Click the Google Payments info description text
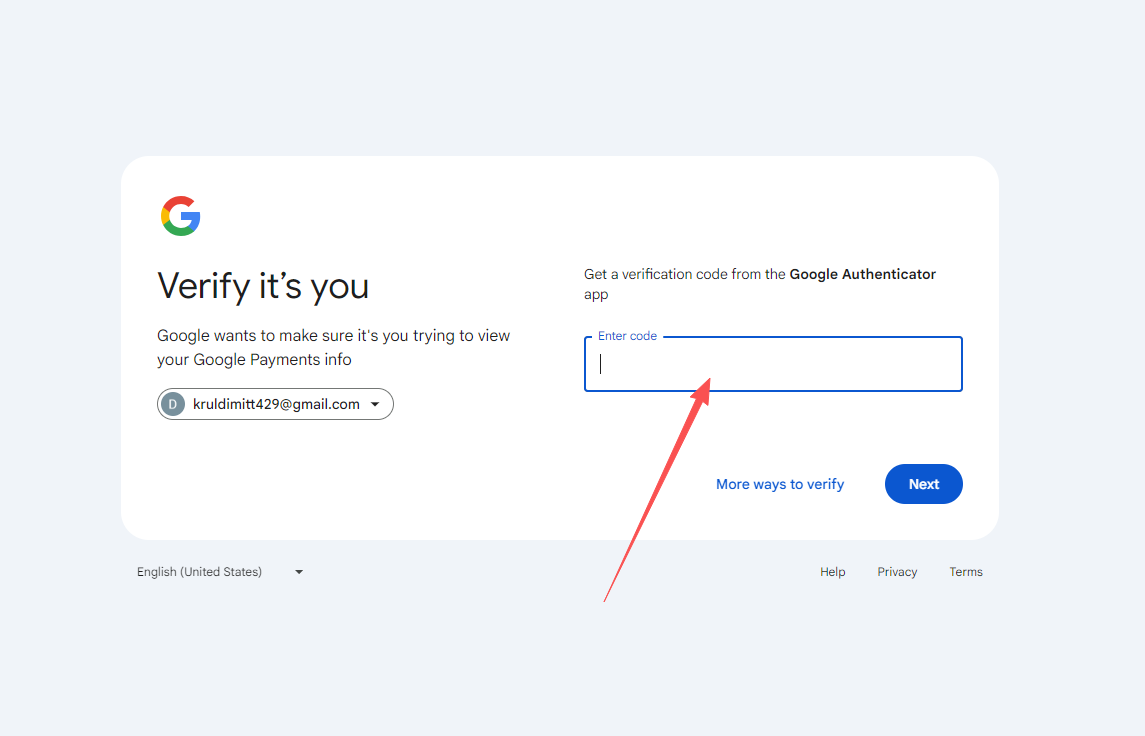Image resolution: width=1145 pixels, height=736 pixels. point(333,347)
